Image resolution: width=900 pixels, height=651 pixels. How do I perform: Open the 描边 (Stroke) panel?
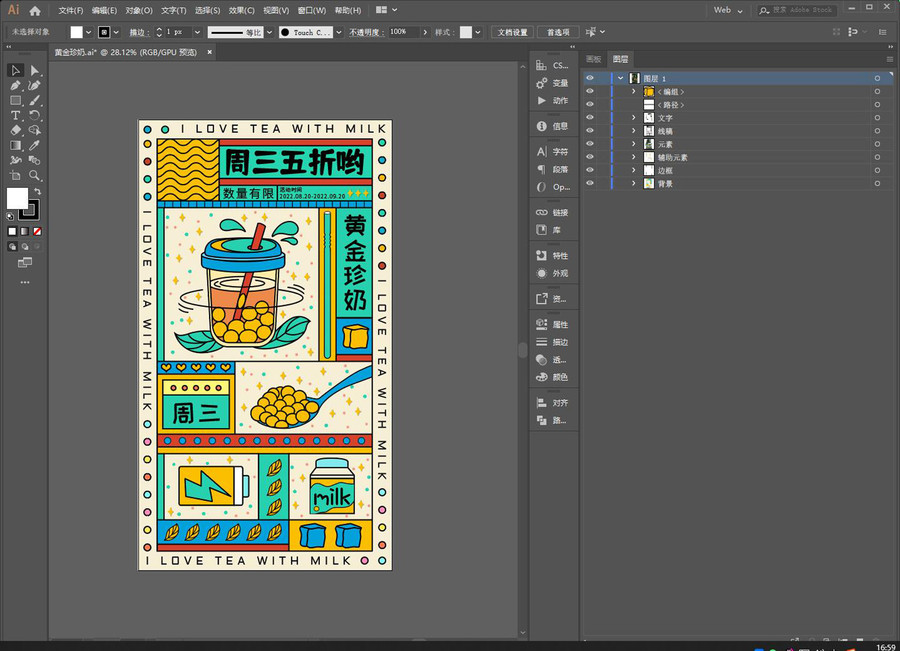tap(552, 342)
